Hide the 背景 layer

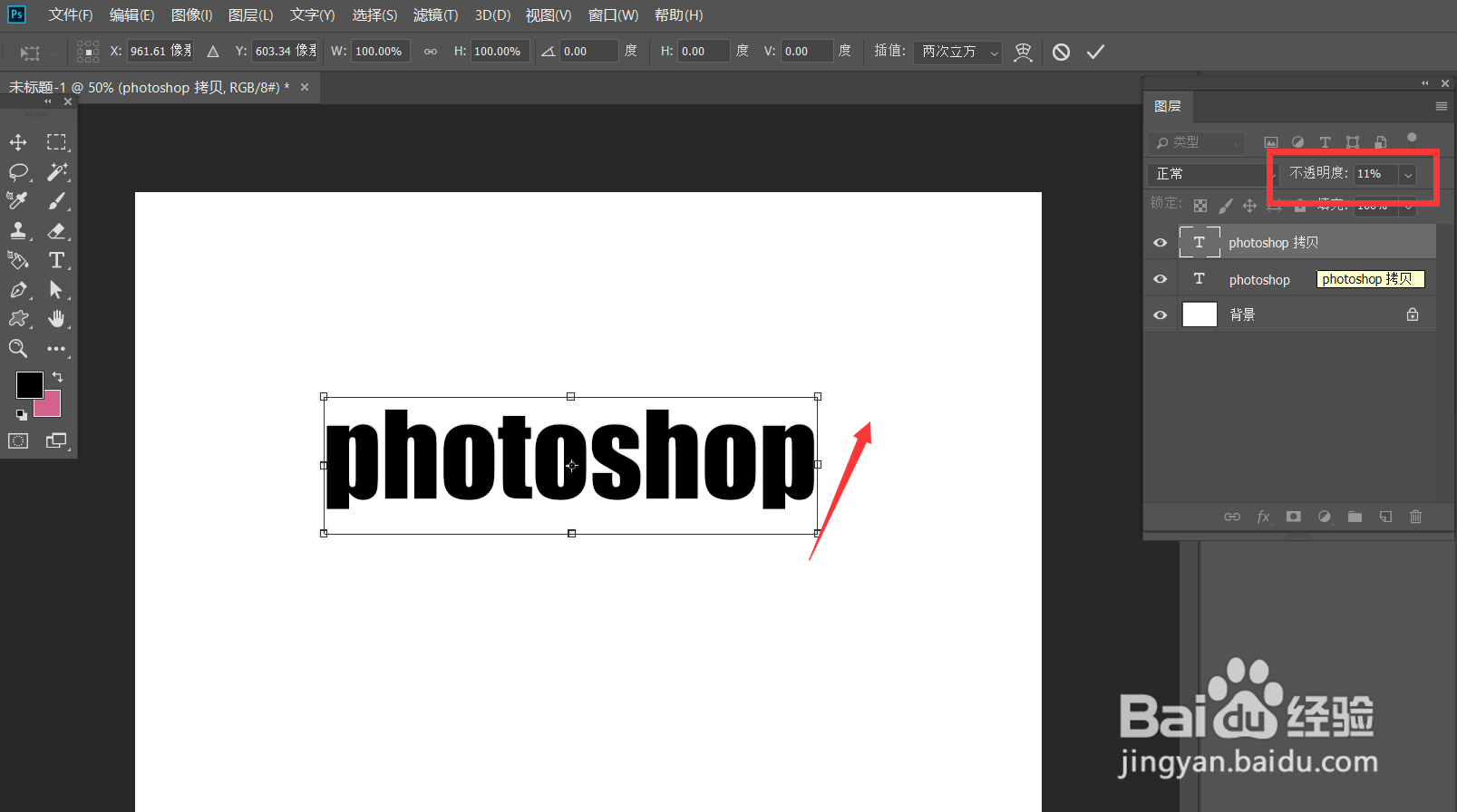pos(1160,315)
